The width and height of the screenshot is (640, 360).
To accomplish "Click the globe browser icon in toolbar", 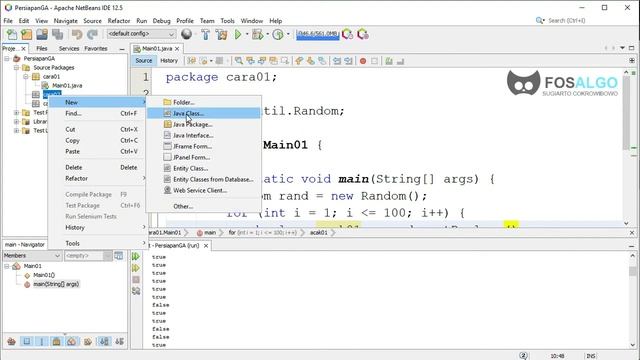I will (187, 34).
